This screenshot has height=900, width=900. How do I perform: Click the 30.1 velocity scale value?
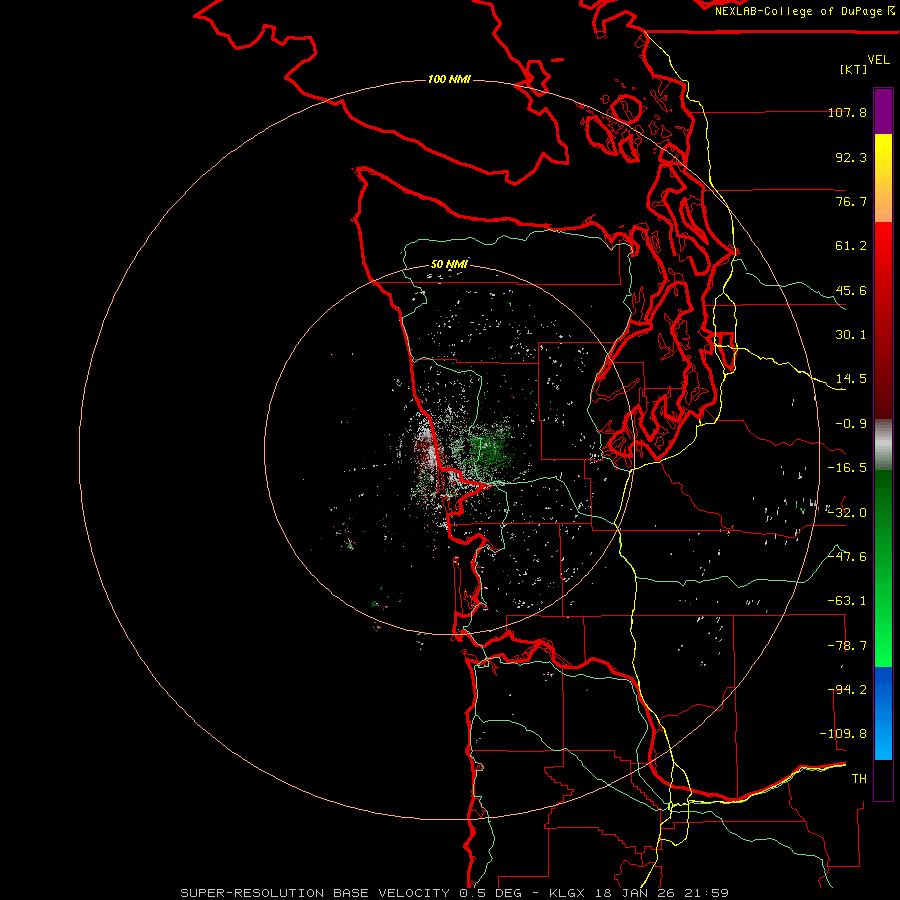pyautogui.click(x=851, y=335)
